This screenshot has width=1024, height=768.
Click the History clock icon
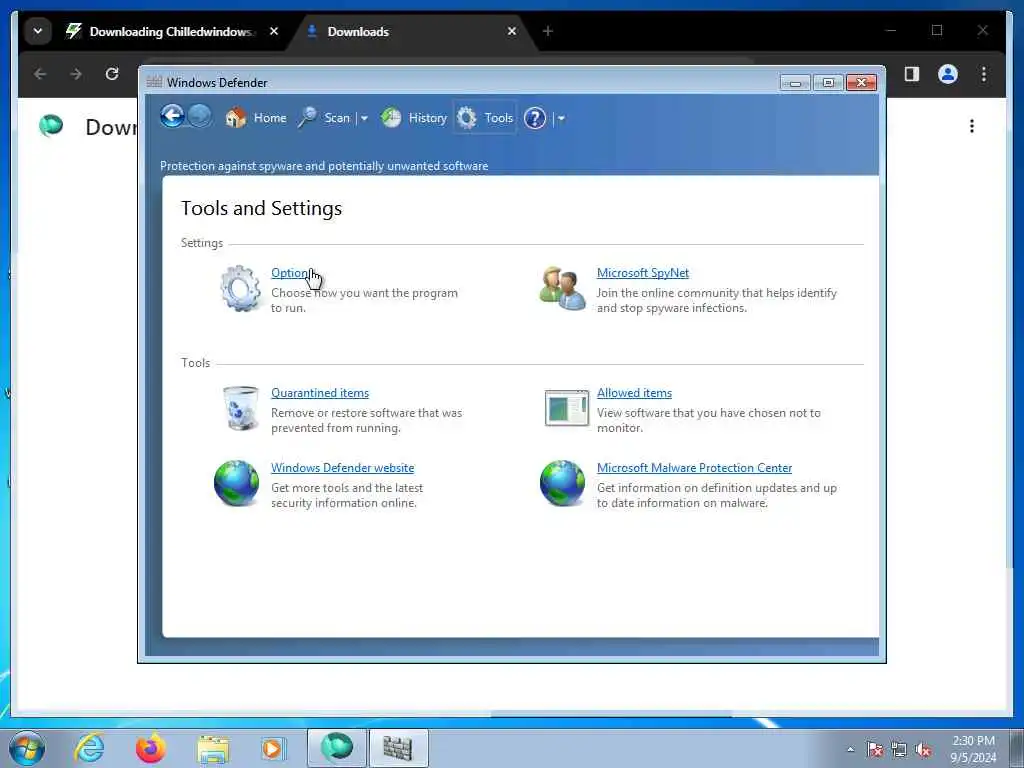tap(391, 118)
